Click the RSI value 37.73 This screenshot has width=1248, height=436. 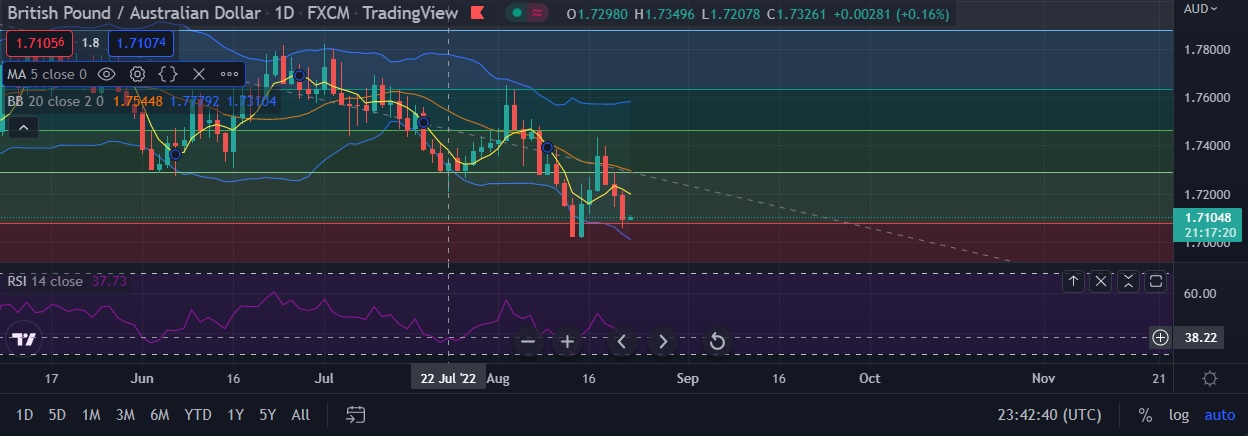(x=109, y=281)
